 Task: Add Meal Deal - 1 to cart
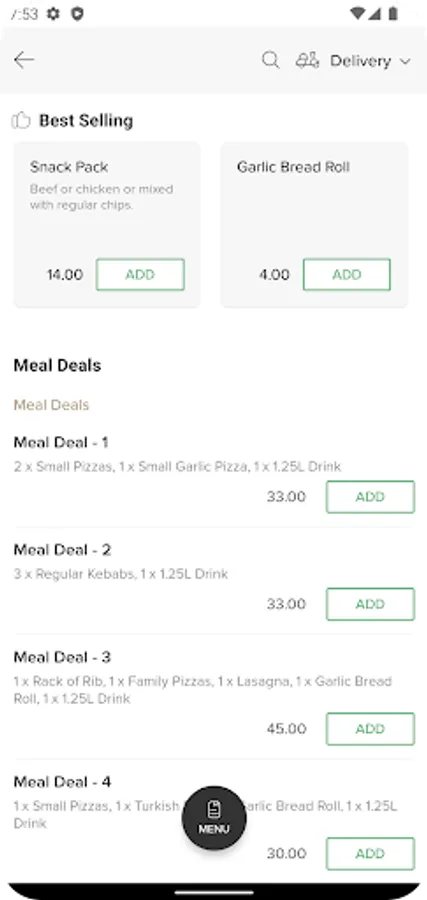370,496
